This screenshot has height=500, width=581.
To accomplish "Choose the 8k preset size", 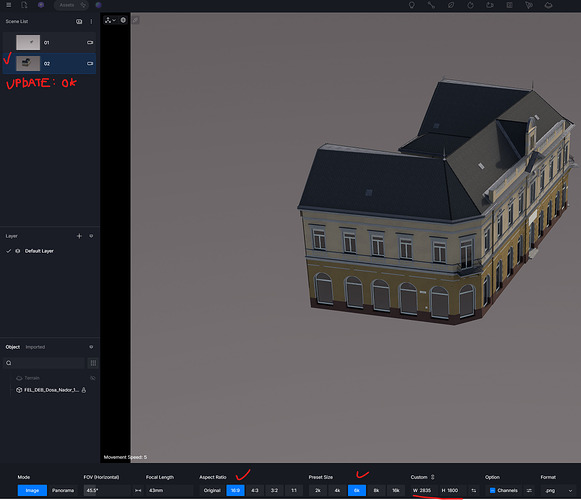I will pyautogui.click(x=376, y=490).
